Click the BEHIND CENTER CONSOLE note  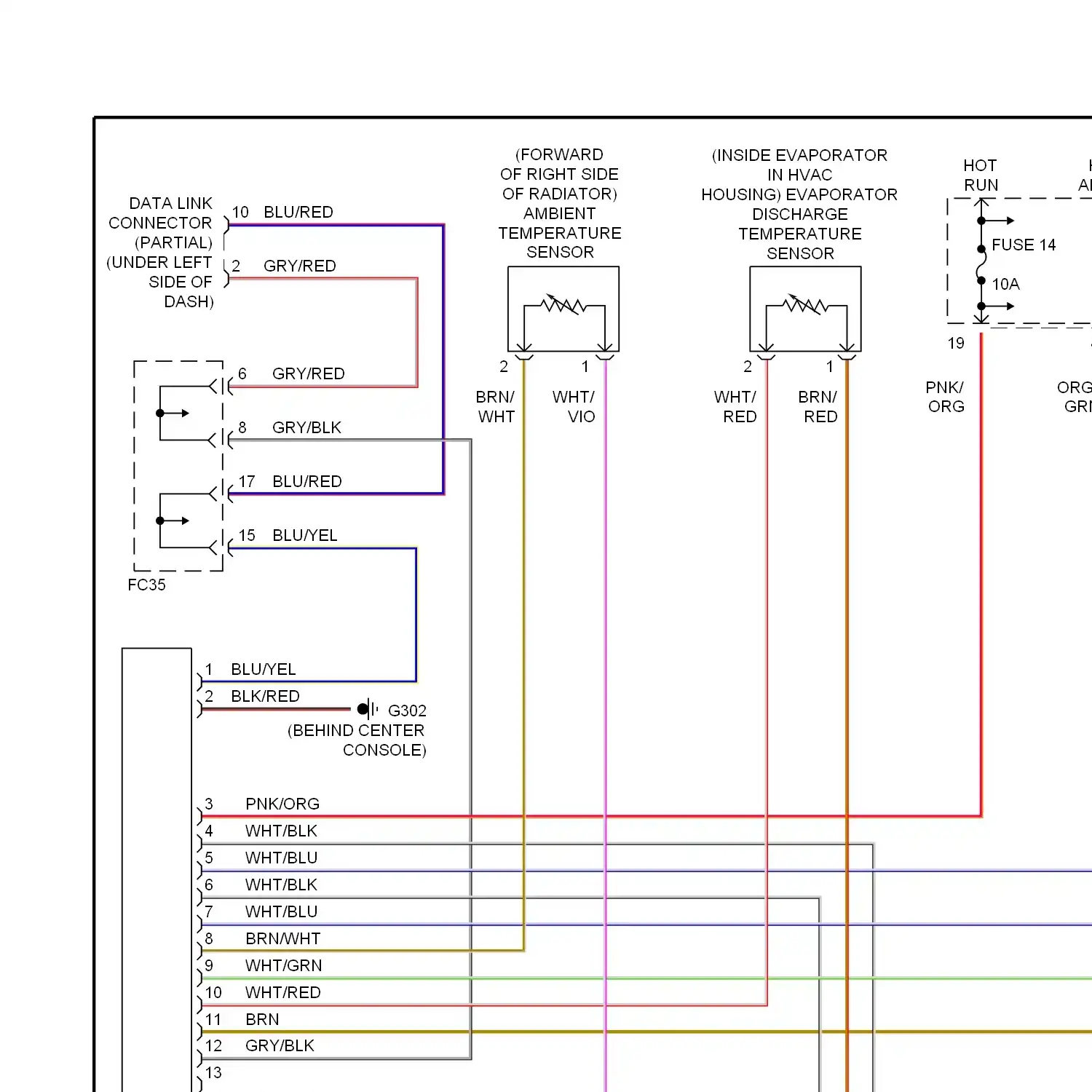[357, 740]
